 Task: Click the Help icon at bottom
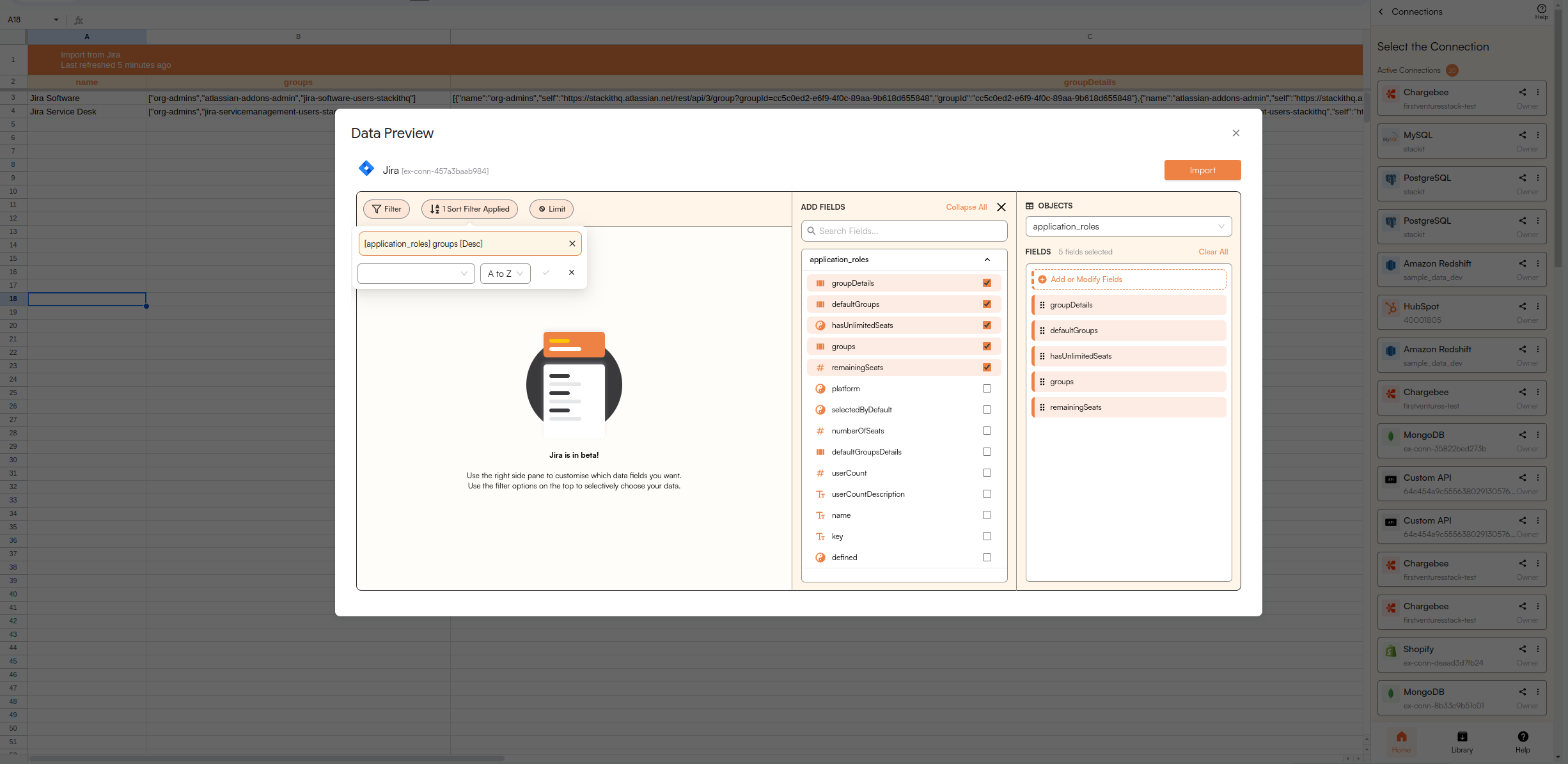click(1523, 737)
